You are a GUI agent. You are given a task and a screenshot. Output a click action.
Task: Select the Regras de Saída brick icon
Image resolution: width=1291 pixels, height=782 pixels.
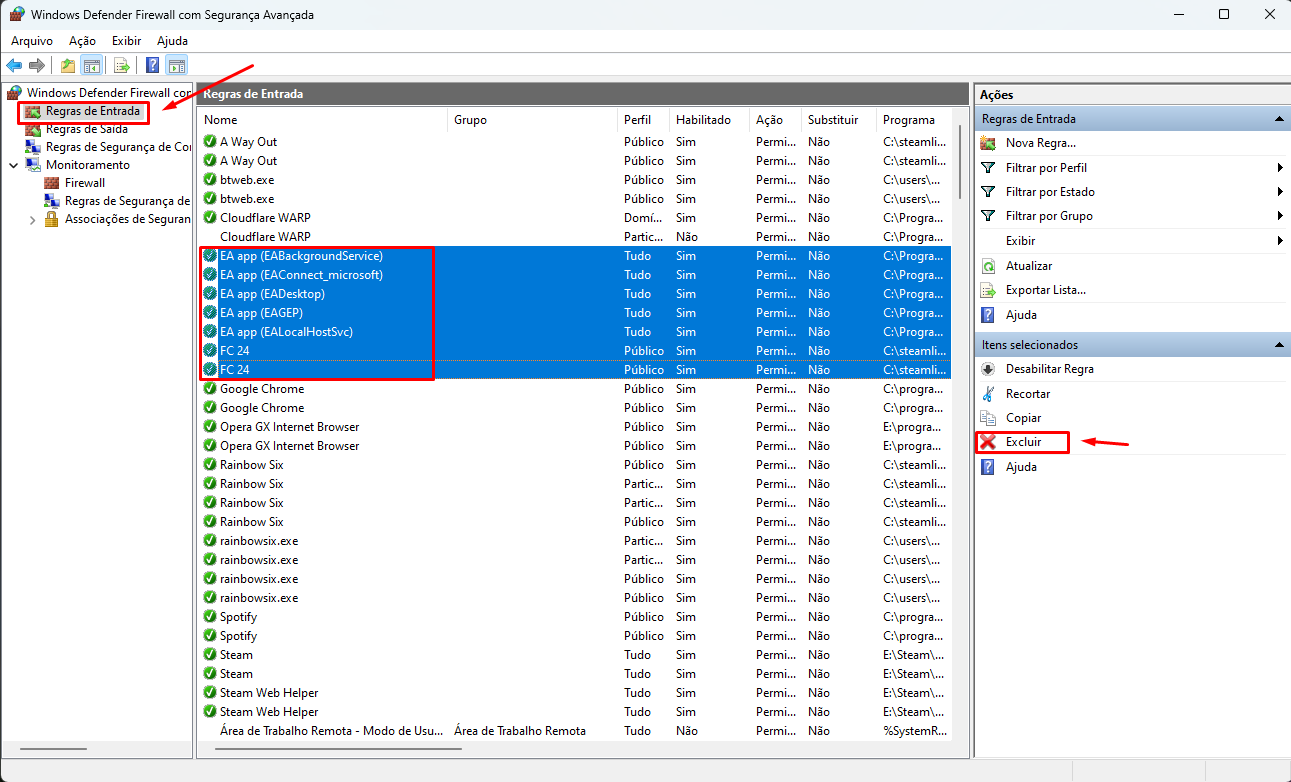click(x=33, y=129)
